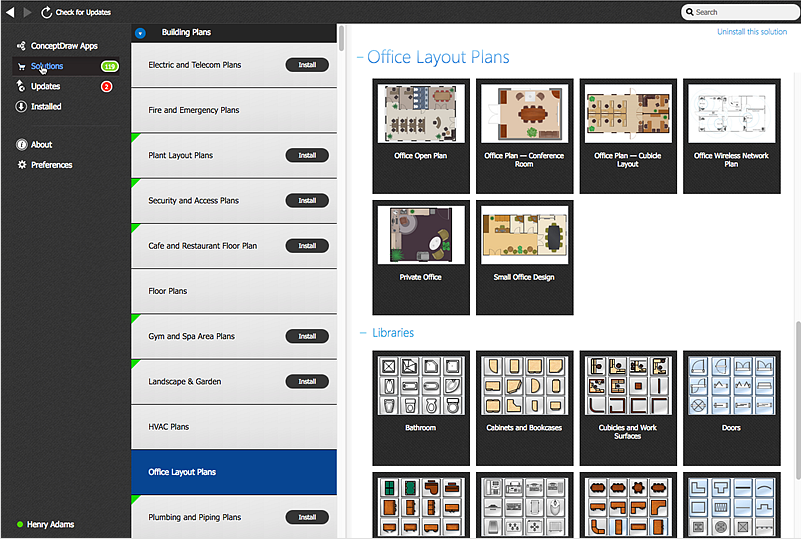Open Office Plan — Cubicle Layout sample
This screenshot has height=539, width=801.
(628, 136)
